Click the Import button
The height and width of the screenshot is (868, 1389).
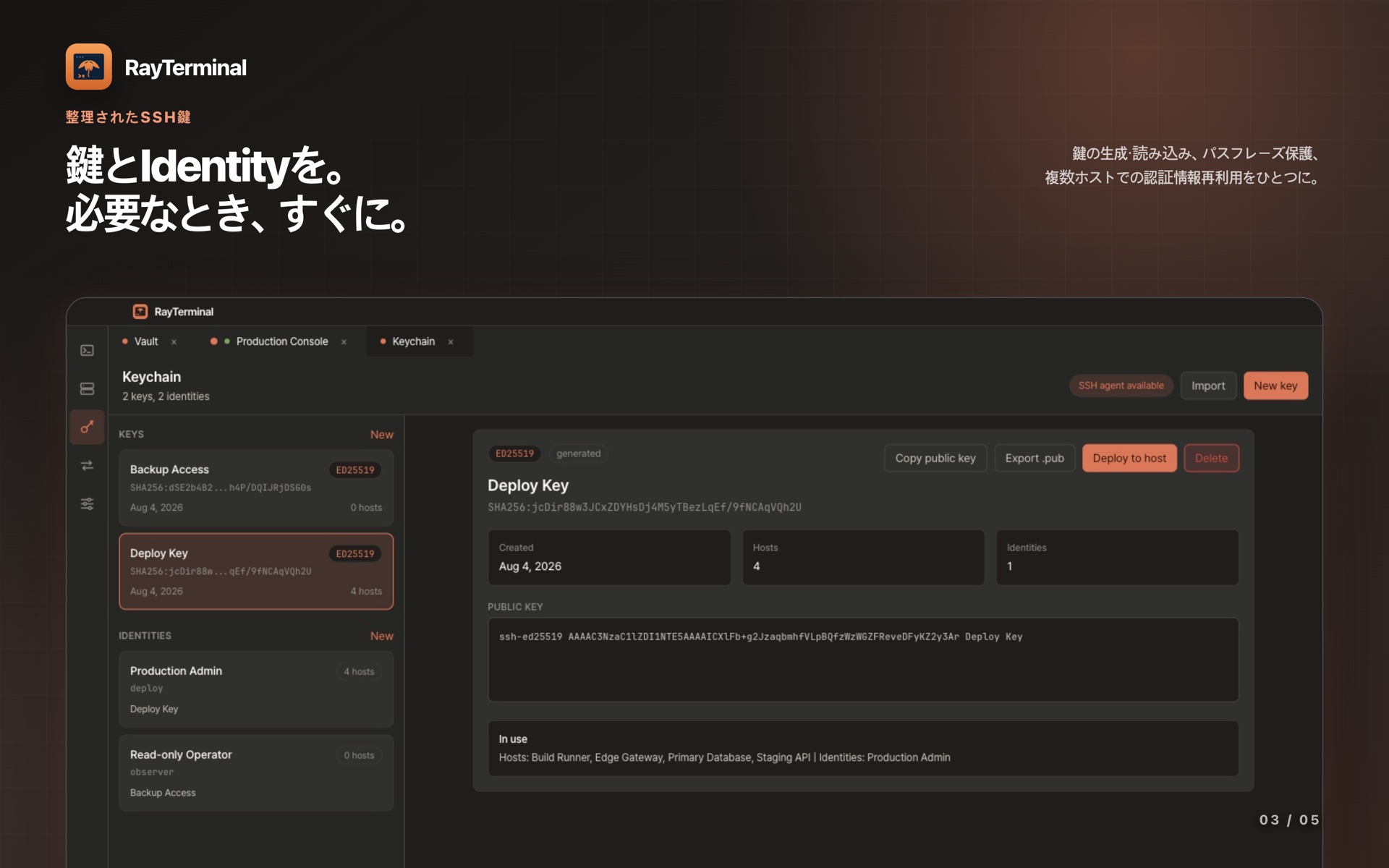pyautogui.click(x=1208, y=386)
